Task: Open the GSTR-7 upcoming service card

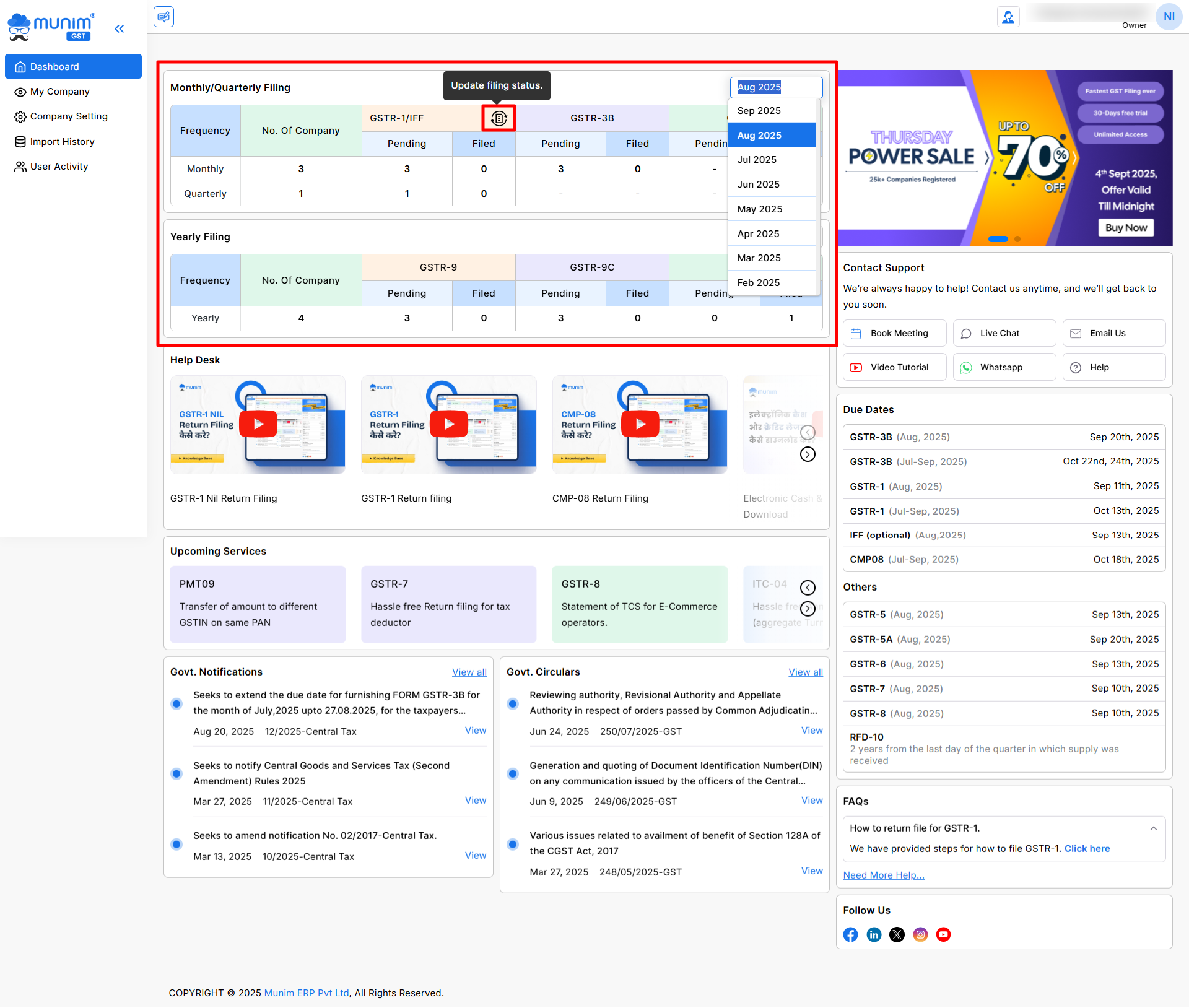Action: [449, 604]
